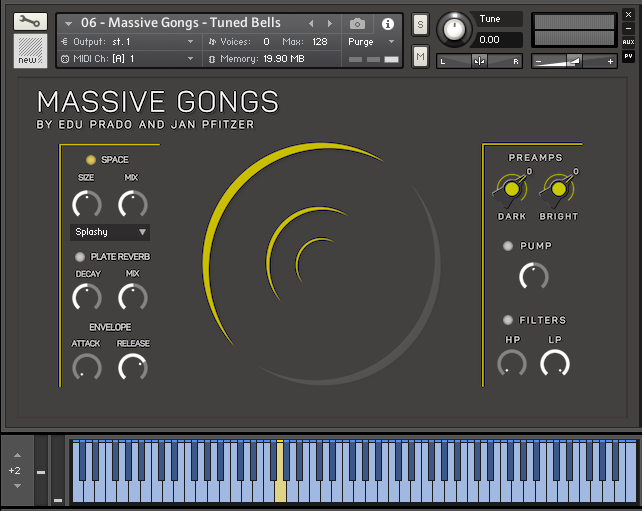Mute the instrument with M button
Viewport: 642px width, 511px height.
tap(420, 57)
